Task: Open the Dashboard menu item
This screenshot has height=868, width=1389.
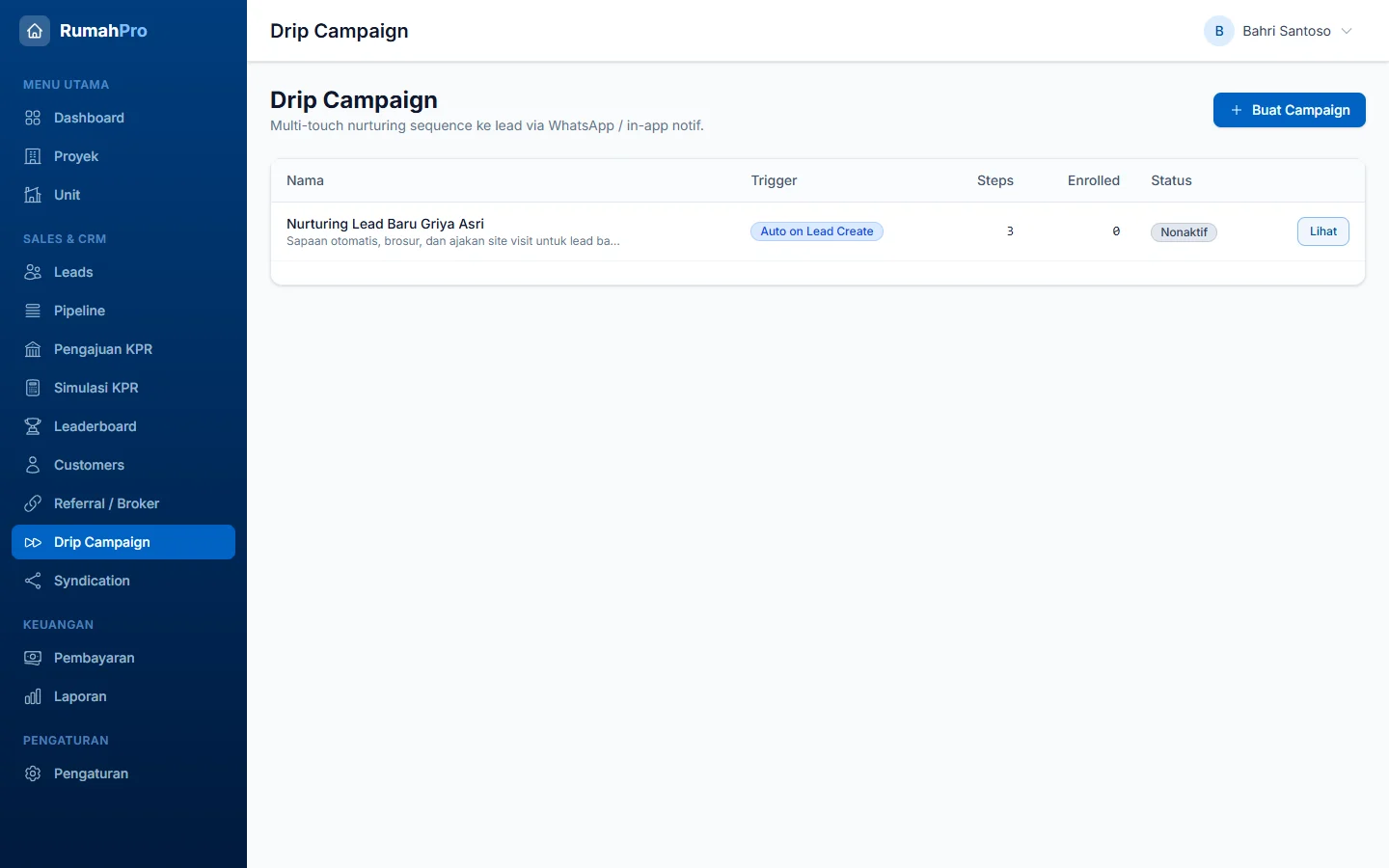Action: point(123,118)
